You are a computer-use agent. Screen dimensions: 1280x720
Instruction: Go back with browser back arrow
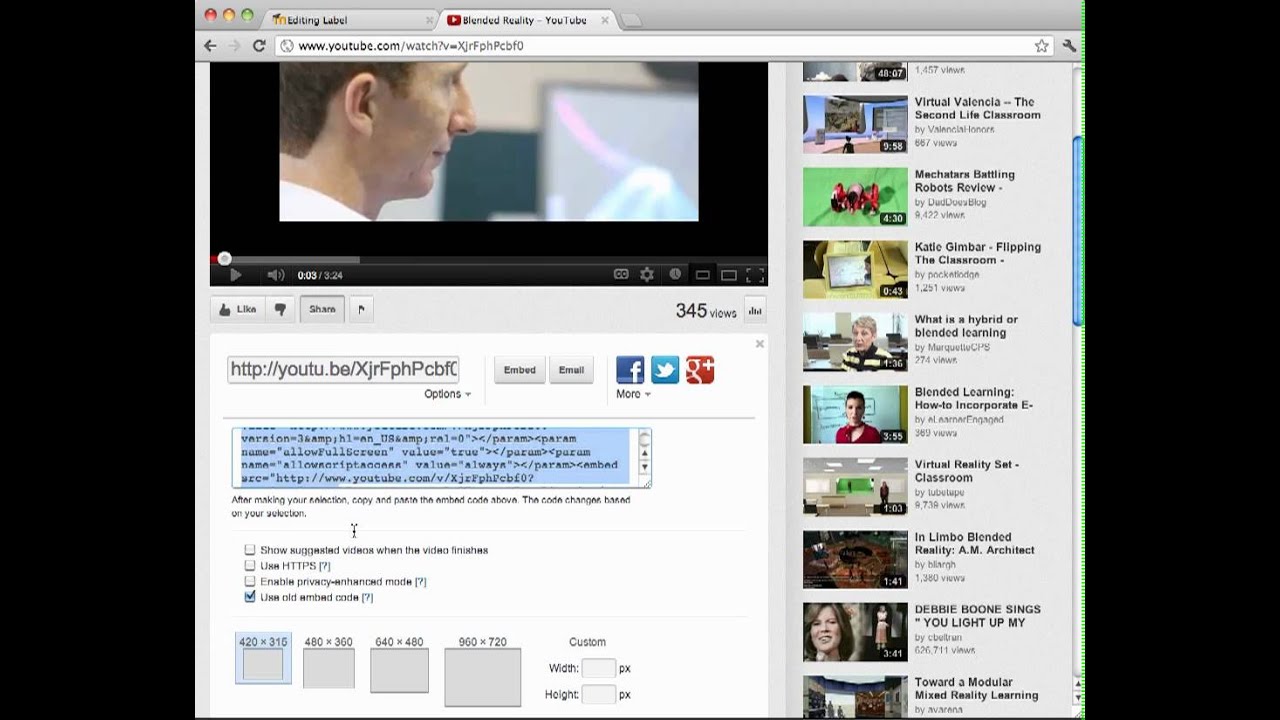tap(210, 46)
